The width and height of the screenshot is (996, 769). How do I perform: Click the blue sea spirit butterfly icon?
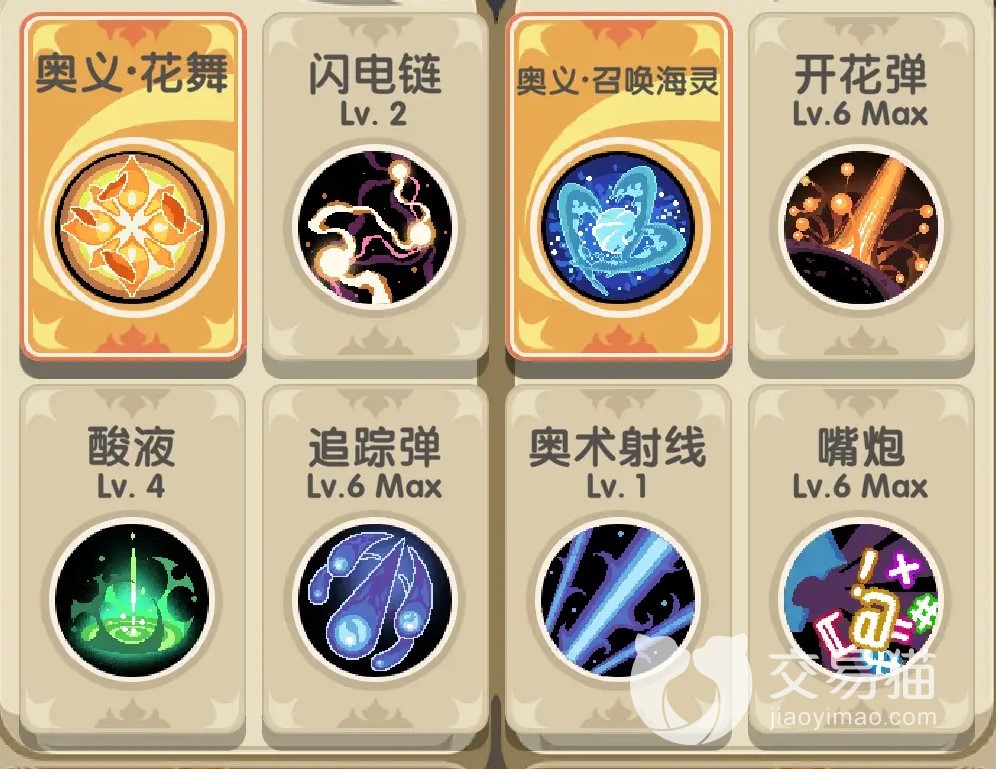coord(617,225)
